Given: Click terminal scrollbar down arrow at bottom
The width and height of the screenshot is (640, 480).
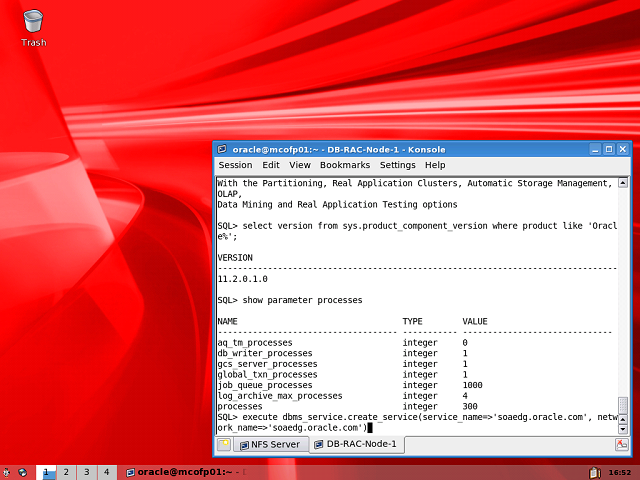Looking at the screenshot, I should click(623, 429).
